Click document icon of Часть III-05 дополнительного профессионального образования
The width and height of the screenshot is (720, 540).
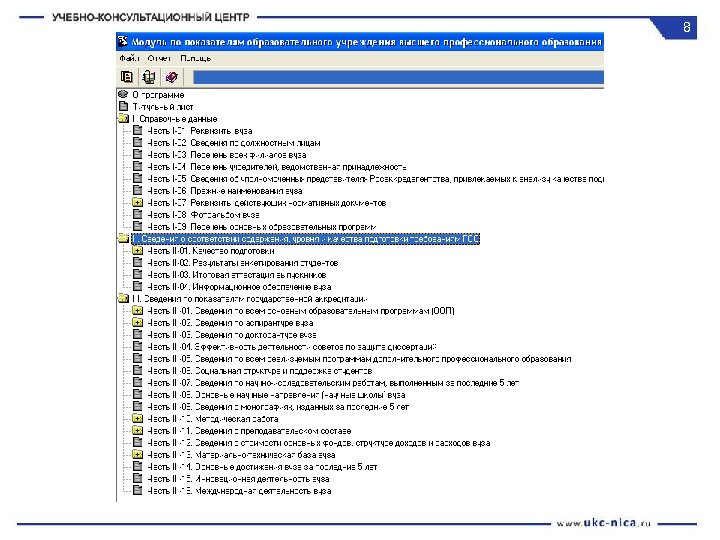tap(137, 359)
